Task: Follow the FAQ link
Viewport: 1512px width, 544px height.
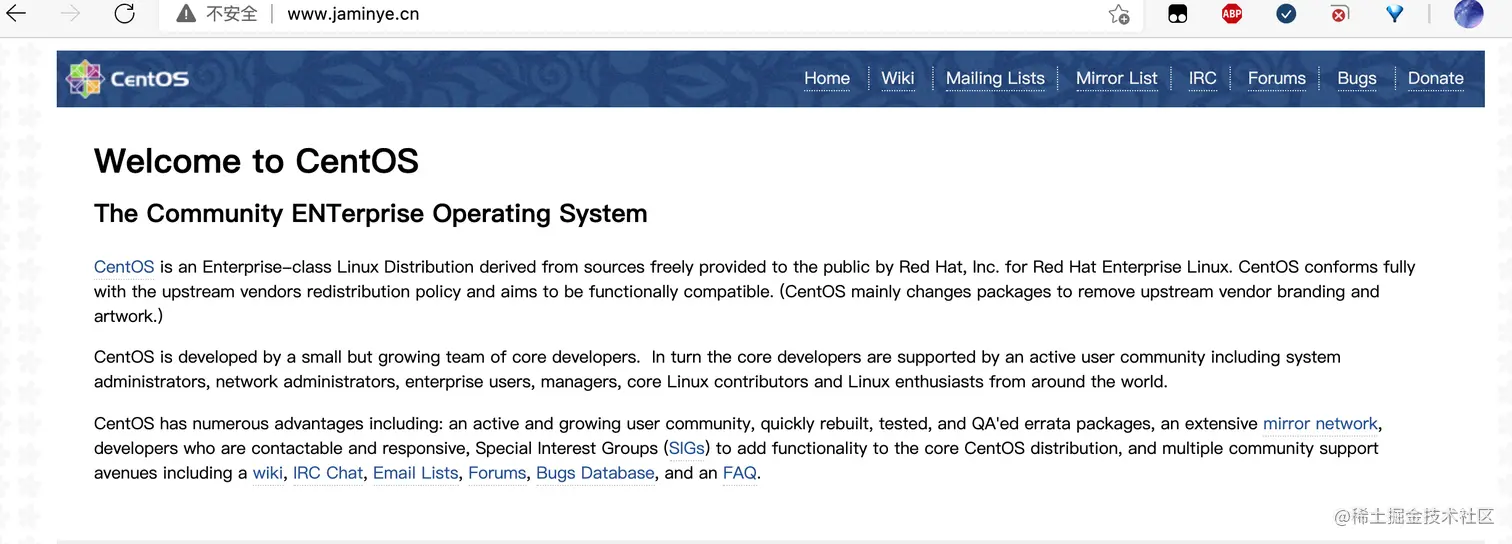Action: pyautogui.click(x=740, y=473)
